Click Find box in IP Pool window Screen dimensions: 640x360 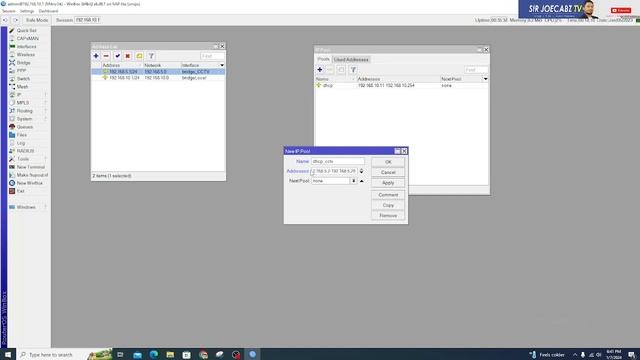pyautogui.click(x=476, y=70)
